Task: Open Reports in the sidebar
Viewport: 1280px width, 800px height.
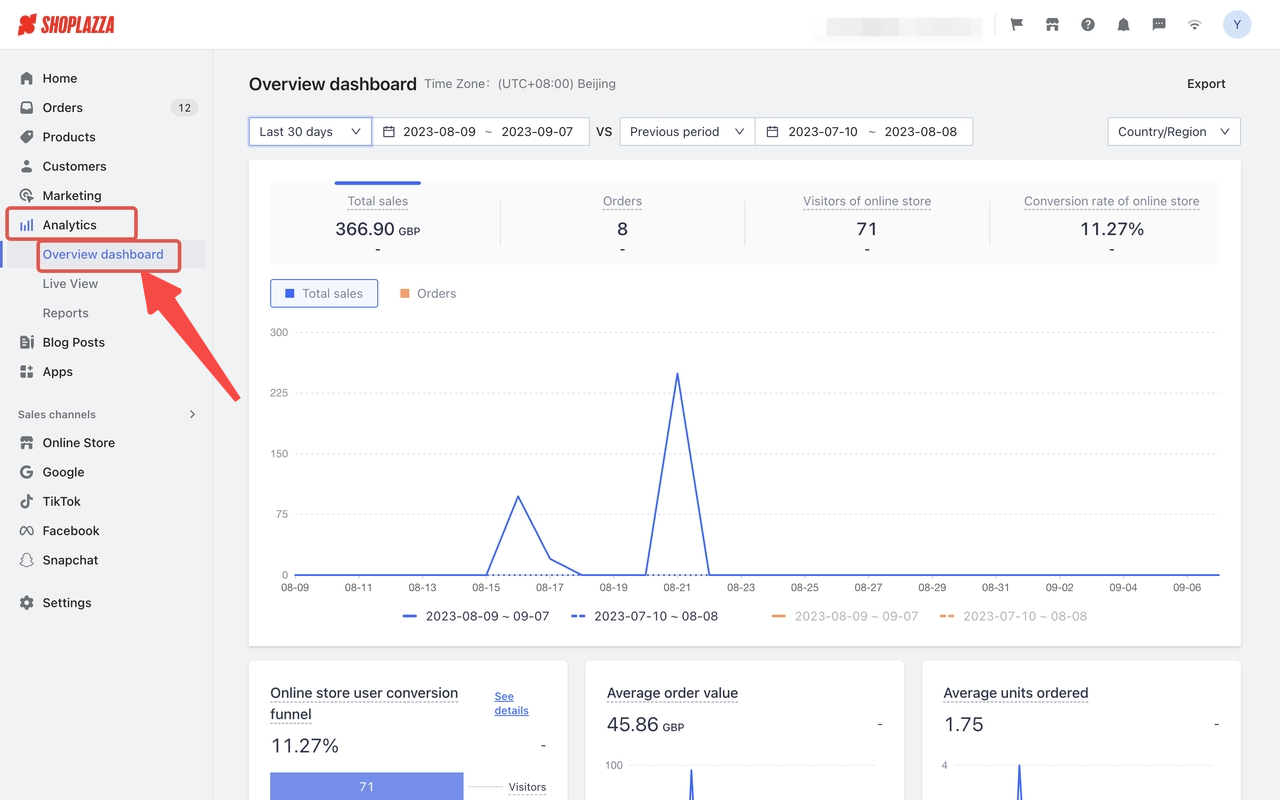Action: tap(66, 313)
